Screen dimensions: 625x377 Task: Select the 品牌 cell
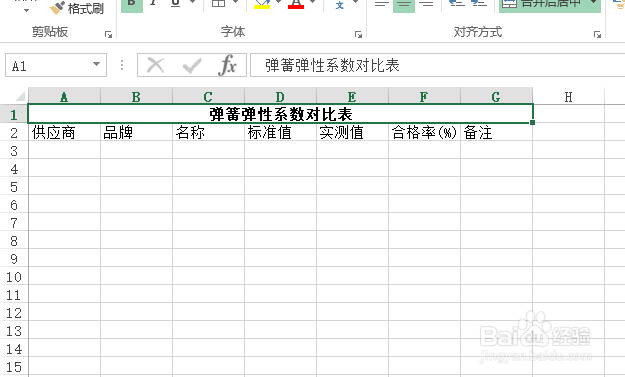(136, 132)
